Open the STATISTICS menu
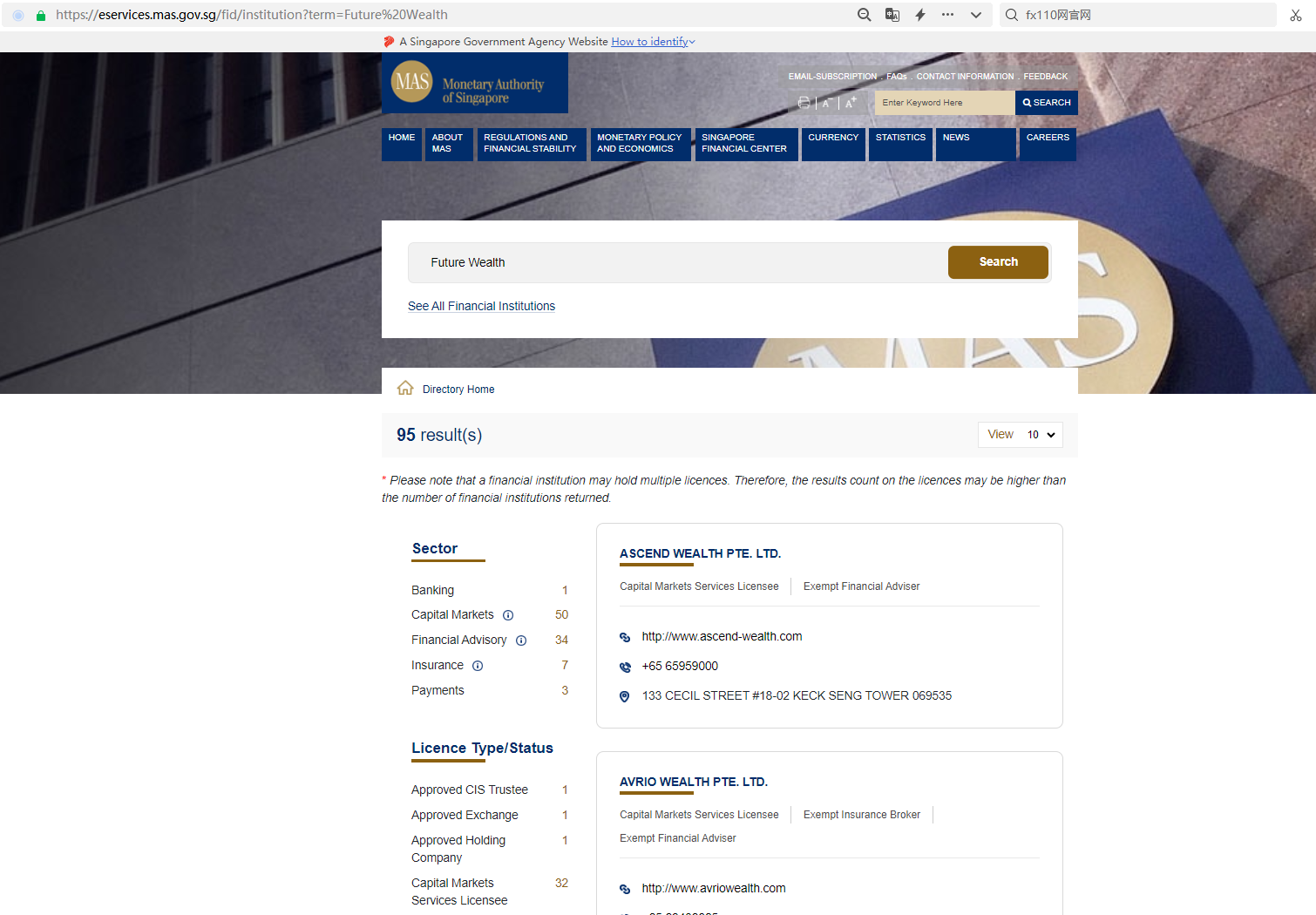Image resolution: width=1316 pixels, height=915 pixels. 901,145
